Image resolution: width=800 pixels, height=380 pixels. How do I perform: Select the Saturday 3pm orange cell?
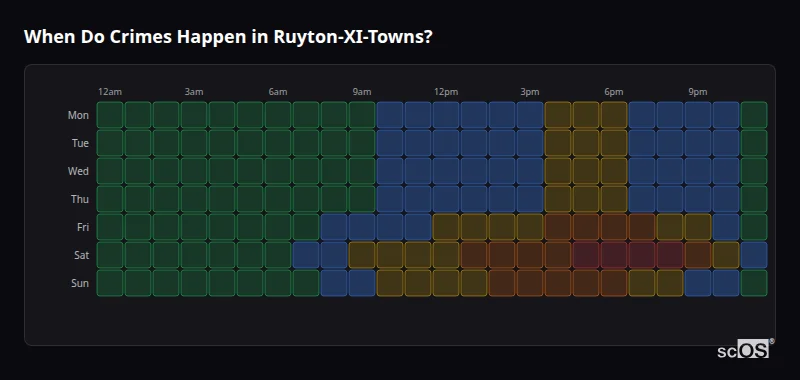coord(530,255)
